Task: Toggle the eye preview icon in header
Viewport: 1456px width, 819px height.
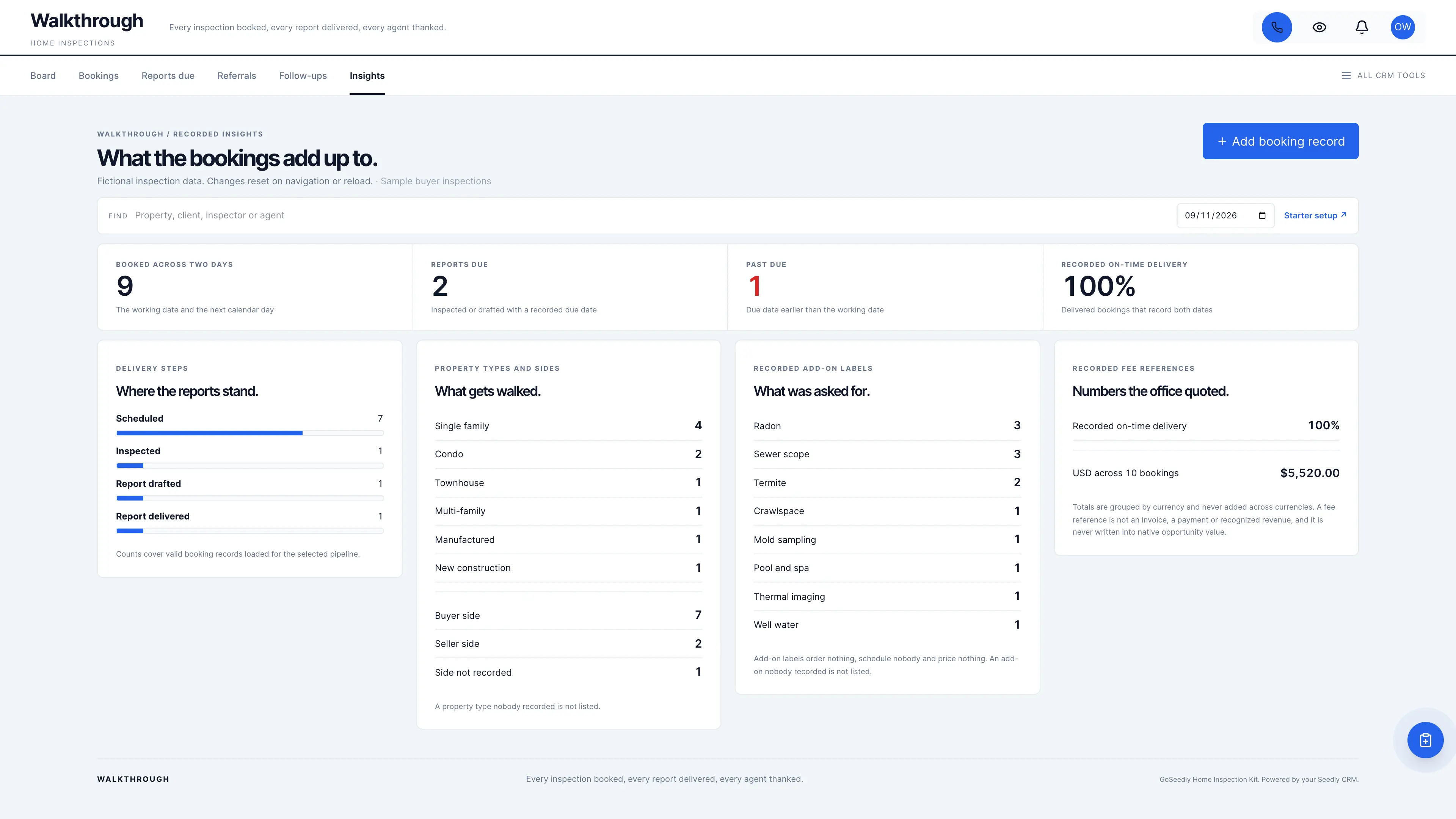Action: coord(1319,27)
